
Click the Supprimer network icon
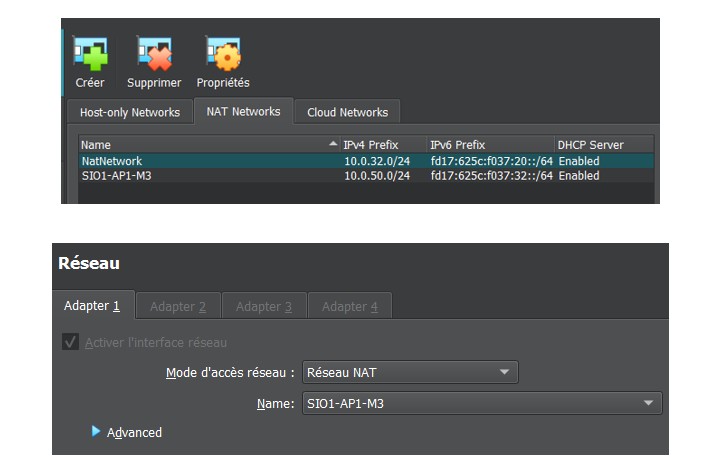154,55
